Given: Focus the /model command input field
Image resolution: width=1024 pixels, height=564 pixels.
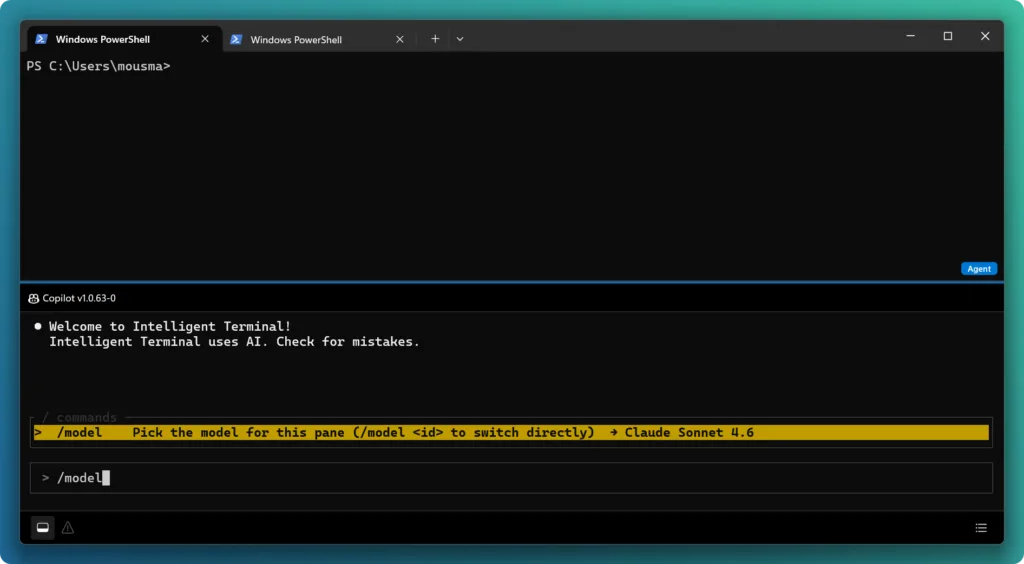Looking at the screenshot, I should pyautogui.click(x=511, y=478).
